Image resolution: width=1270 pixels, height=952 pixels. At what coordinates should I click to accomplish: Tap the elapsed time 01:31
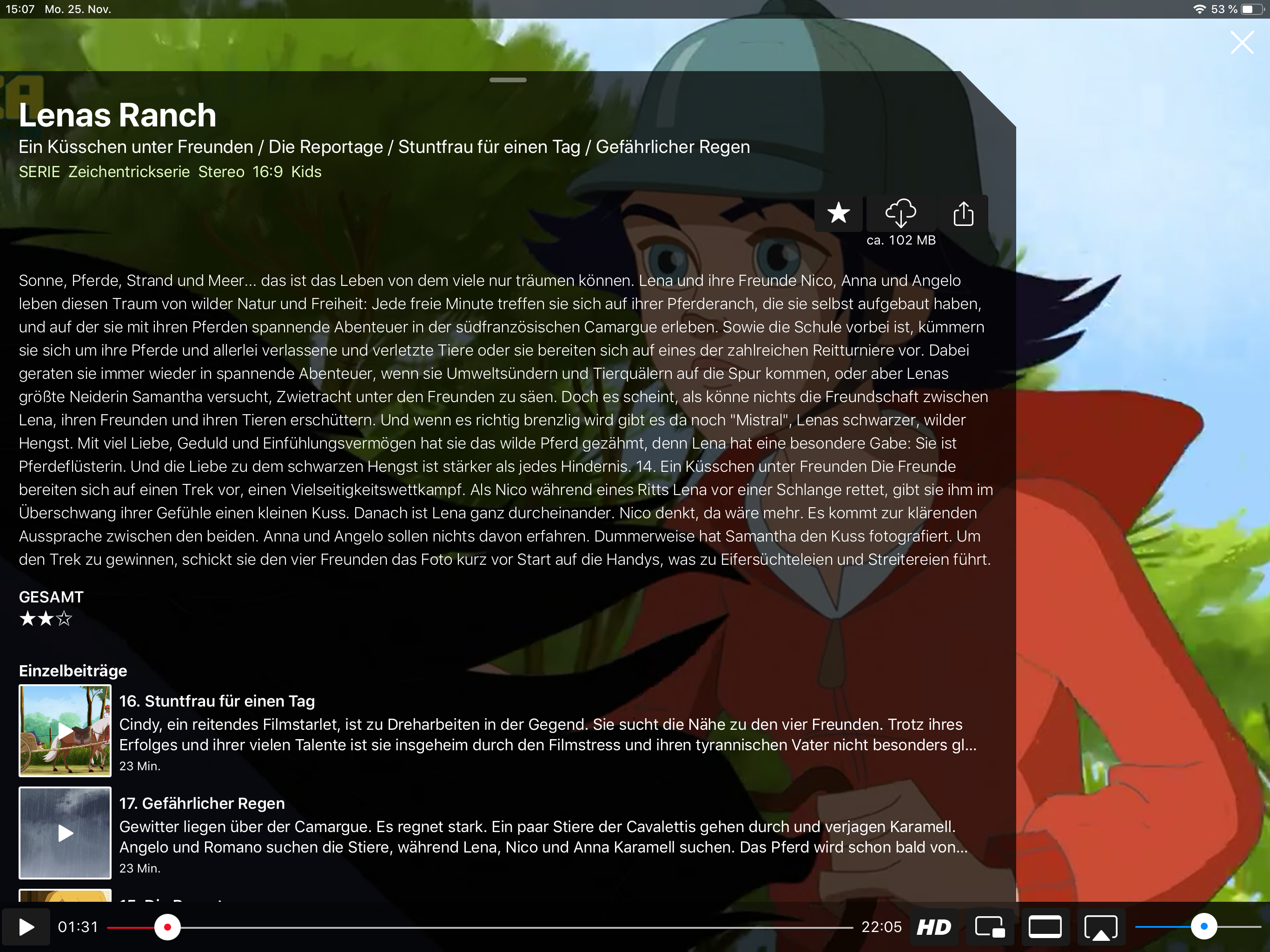(78, 927)
